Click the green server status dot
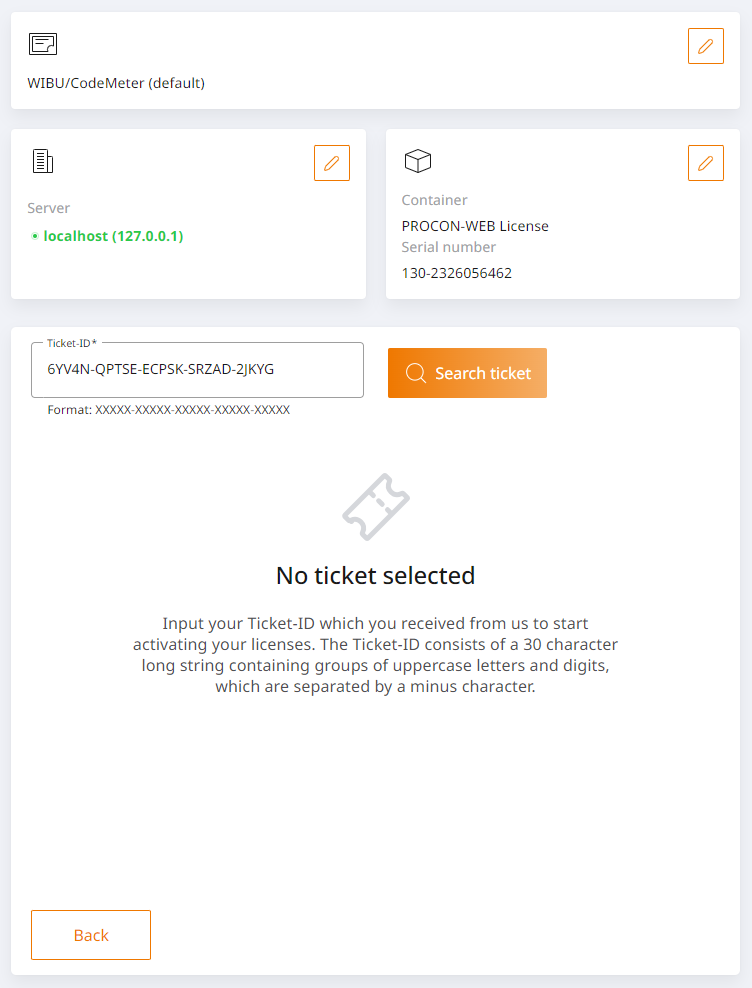The height and width of the screenshot is (988, 752). click(35, 236)
